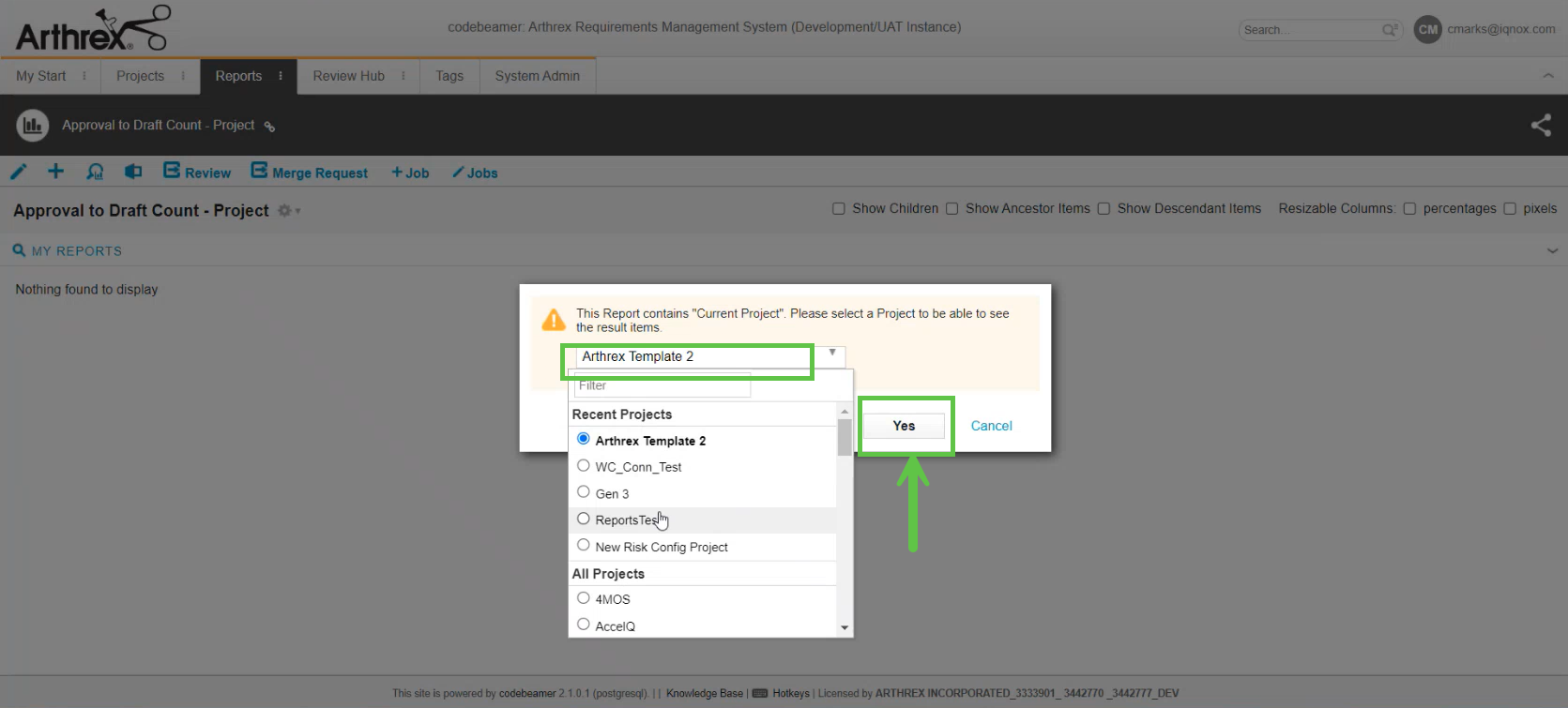
Task: Select the WC_Conn_Test radio button
Action: point(584,466)
